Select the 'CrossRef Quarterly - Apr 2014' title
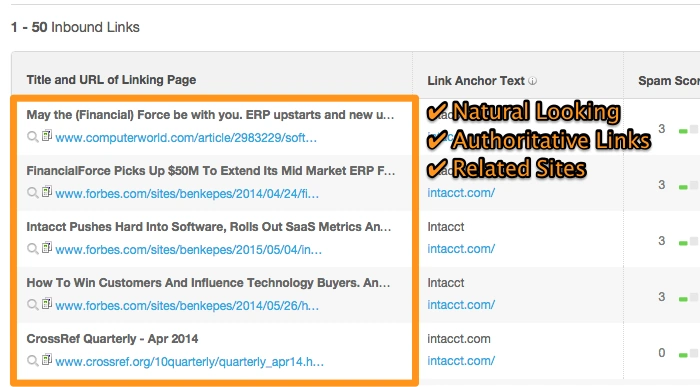Screen dimensions: 700x387 click(112, 339)
